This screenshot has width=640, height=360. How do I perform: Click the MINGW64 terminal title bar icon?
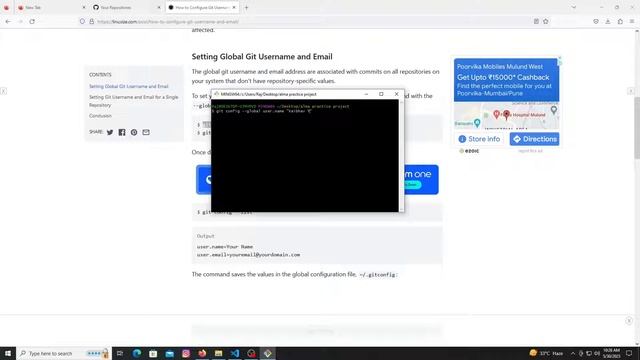[x=216, y=94]
